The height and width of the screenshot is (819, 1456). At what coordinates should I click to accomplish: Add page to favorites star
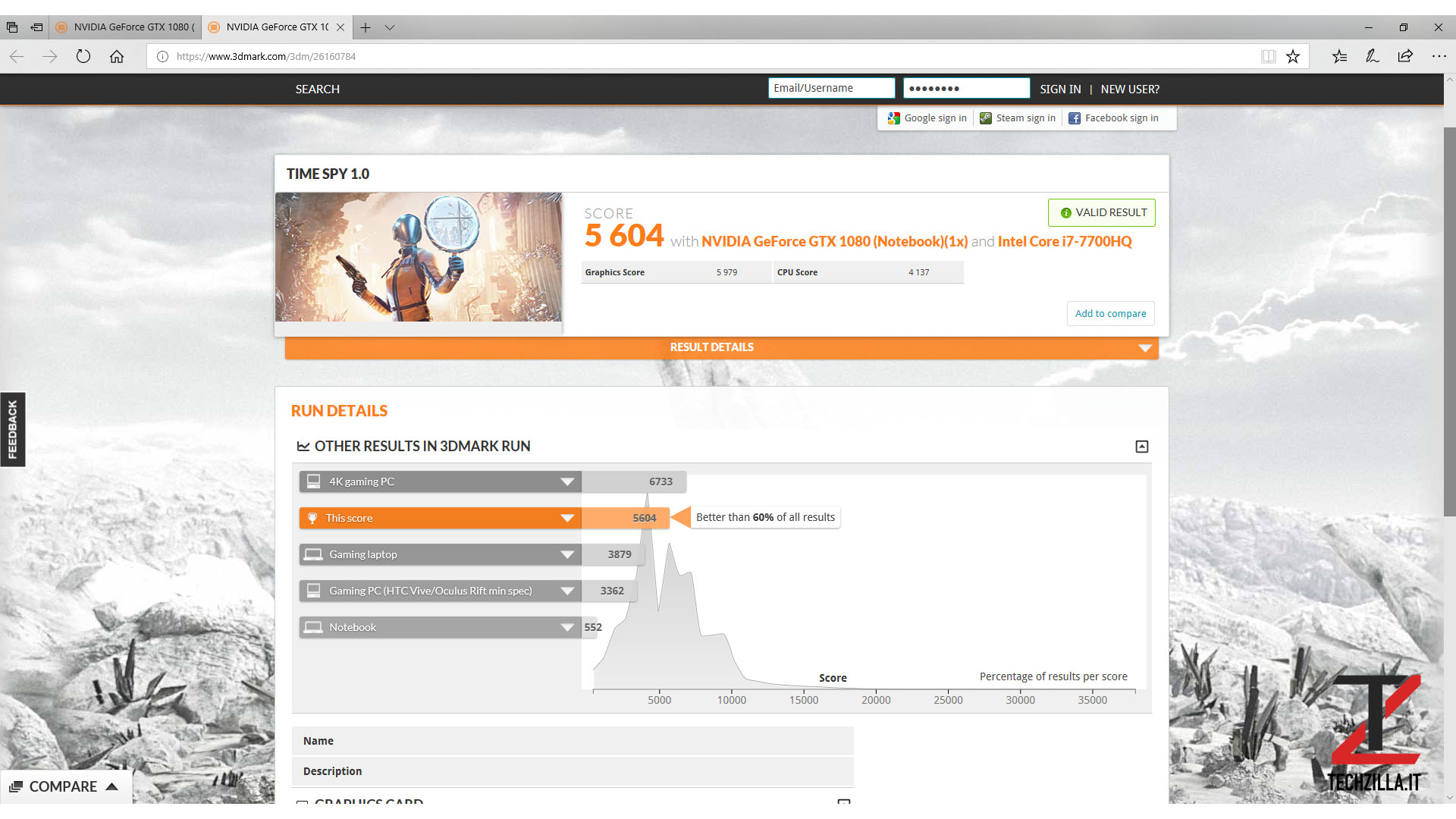tap(1293, 56)
